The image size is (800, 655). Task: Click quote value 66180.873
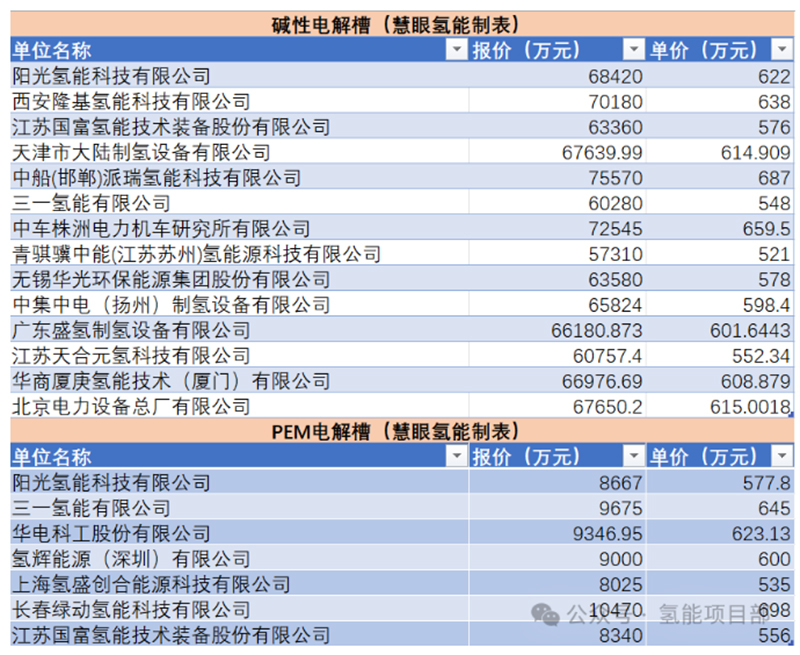[x=596, y=331]
